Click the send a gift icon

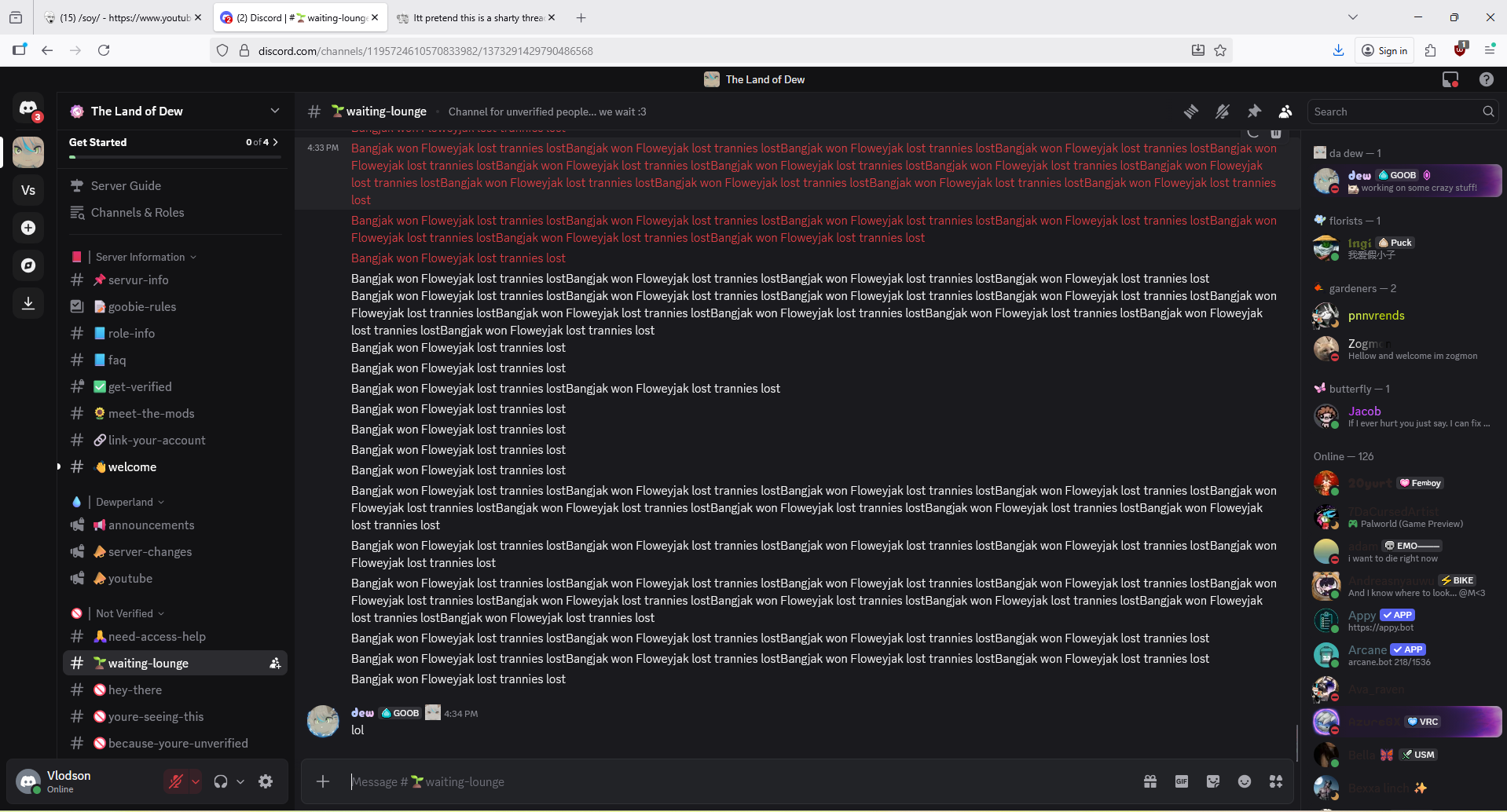[1150, 781]
